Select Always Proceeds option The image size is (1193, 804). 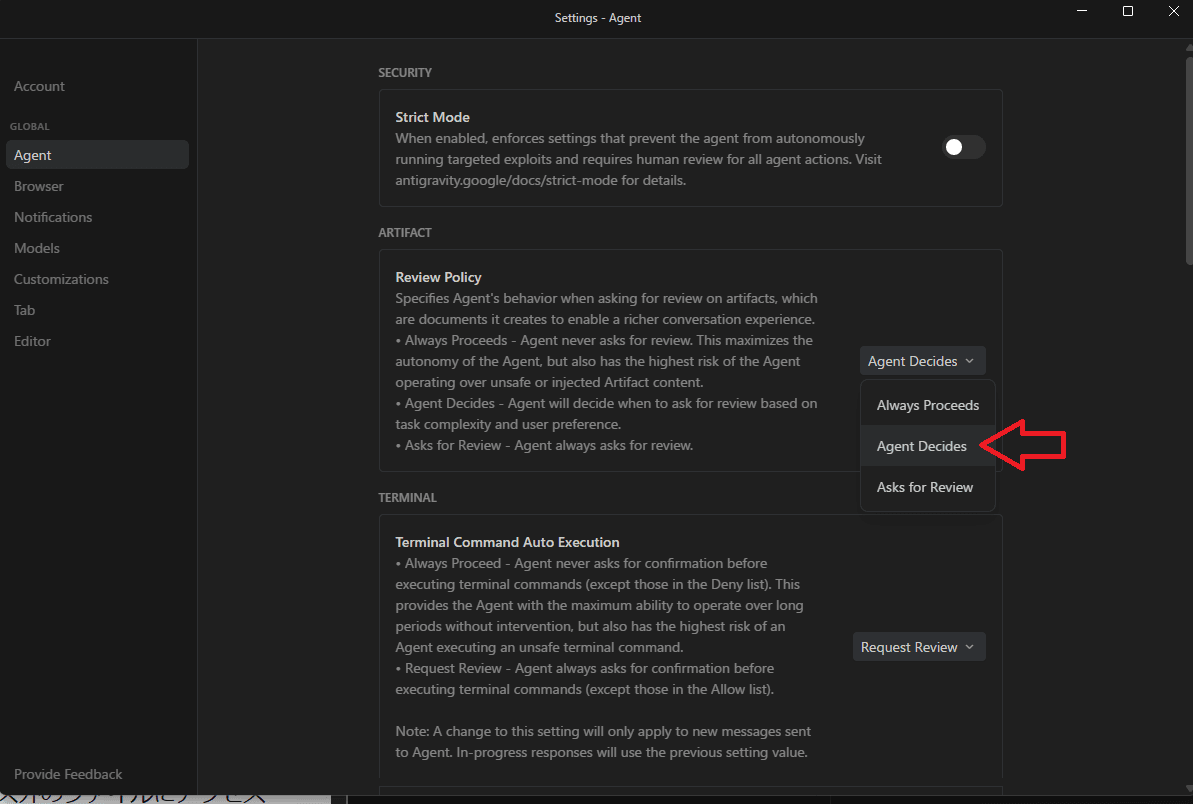pyautogui.click(x=927, y=405)
